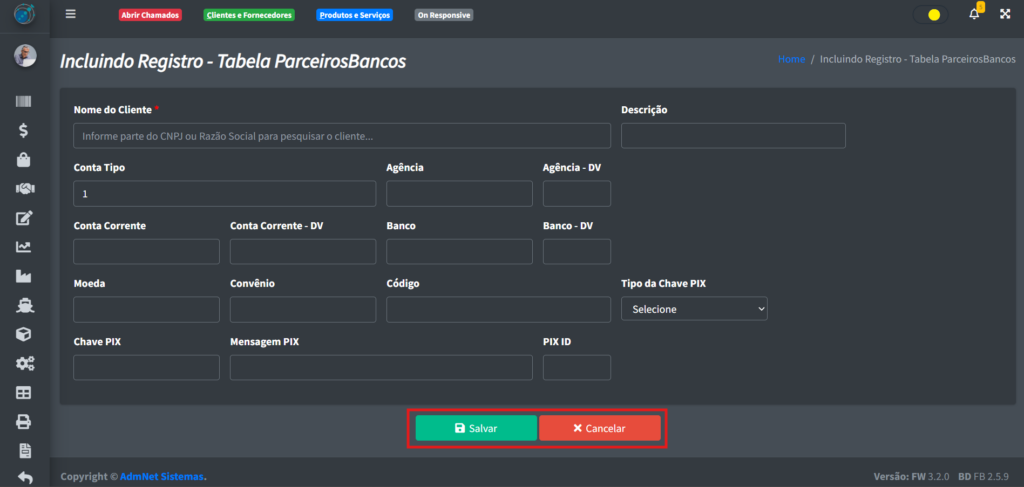
Task: Click the printer icon in sidebar
Action: (24, 421)
